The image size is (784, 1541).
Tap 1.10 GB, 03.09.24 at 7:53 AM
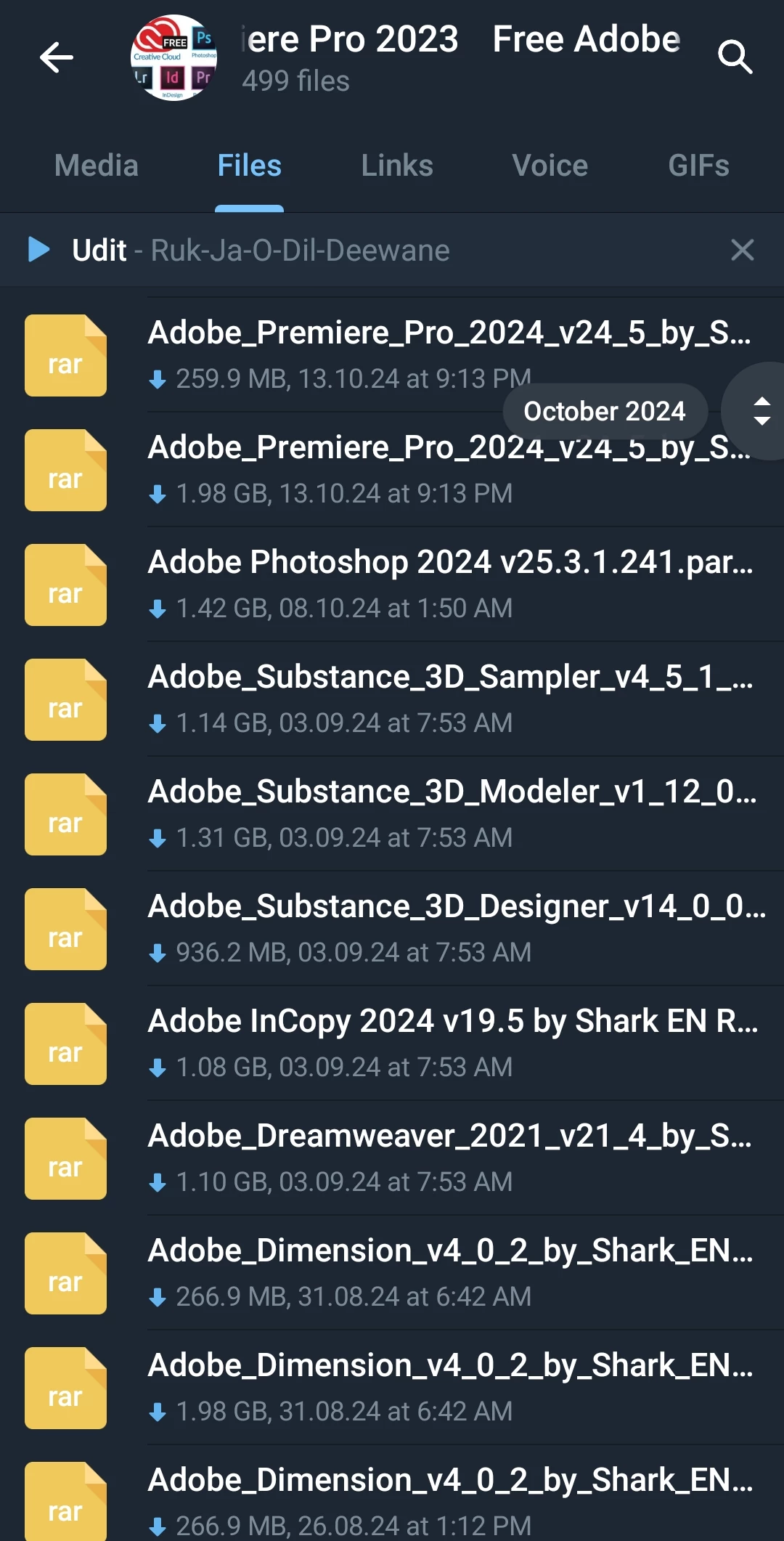pos(345,1182)
